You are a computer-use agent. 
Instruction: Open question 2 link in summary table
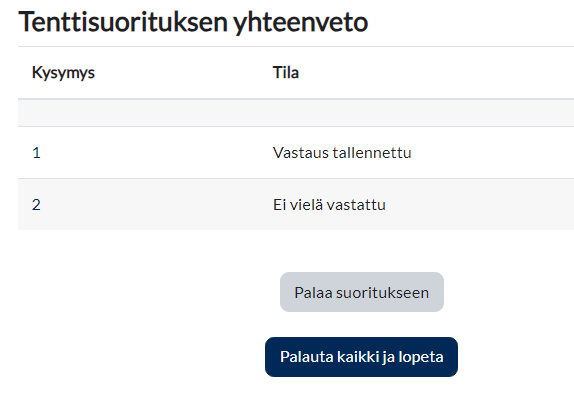[x=36, y=205]
